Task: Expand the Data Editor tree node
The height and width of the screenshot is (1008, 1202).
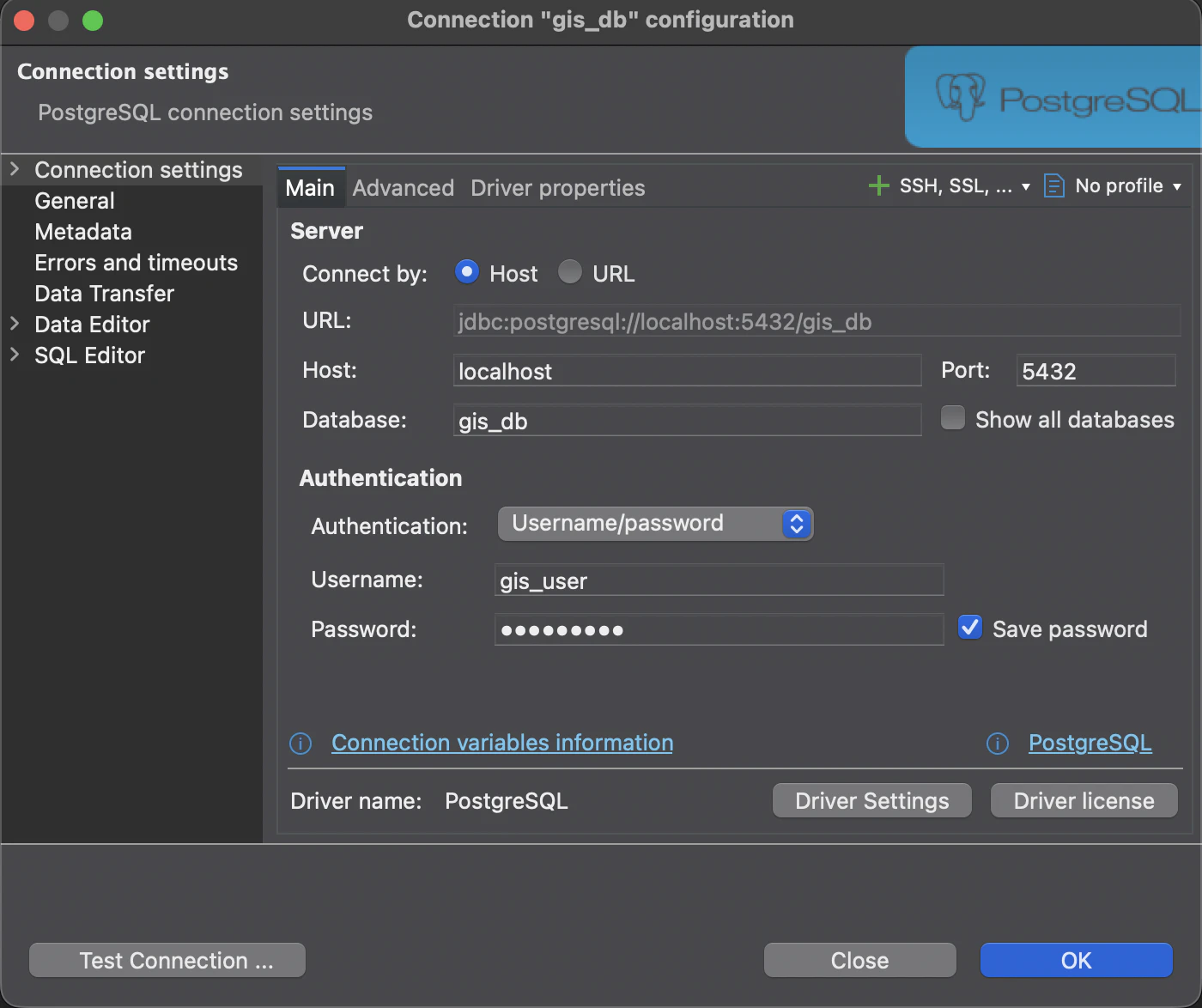Action: click(15, 324)
